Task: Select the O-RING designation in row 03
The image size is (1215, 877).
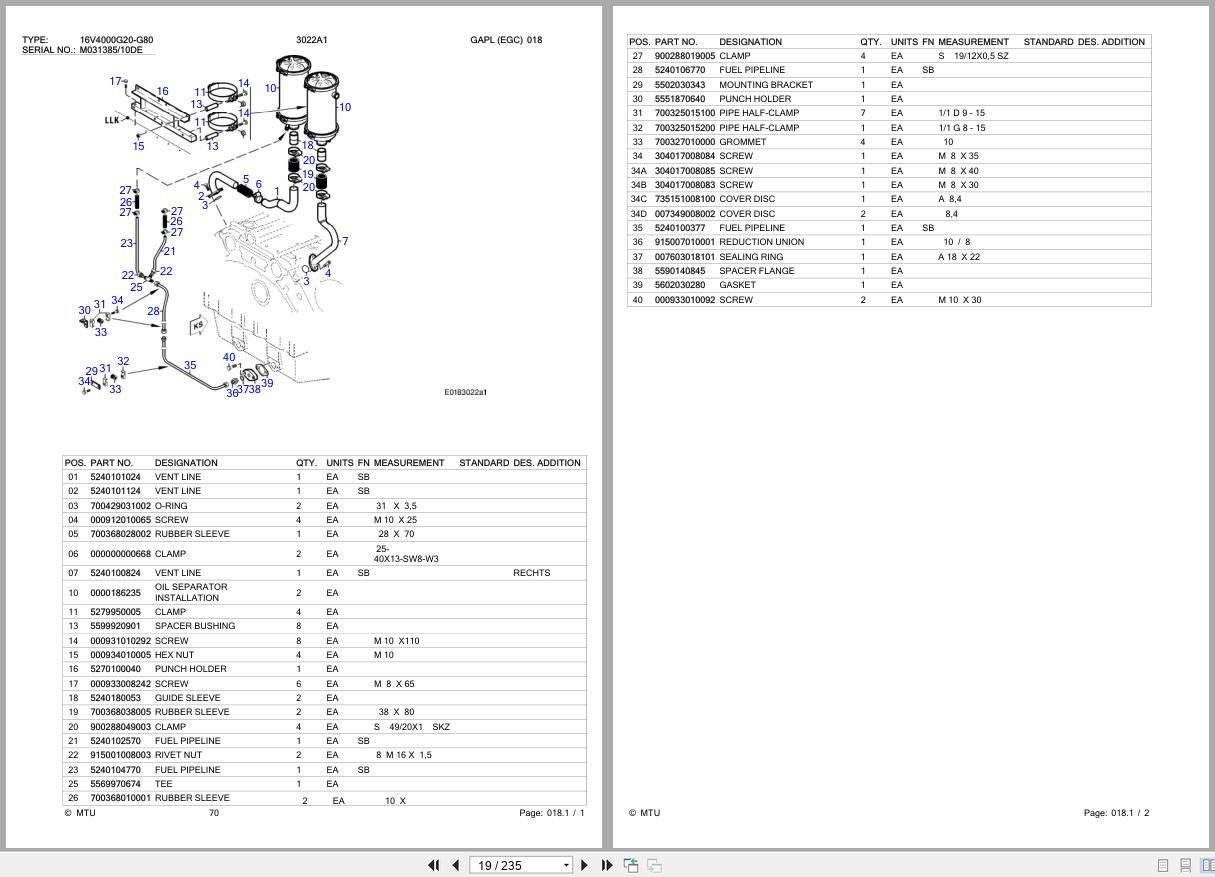Action: click(171, 506)
